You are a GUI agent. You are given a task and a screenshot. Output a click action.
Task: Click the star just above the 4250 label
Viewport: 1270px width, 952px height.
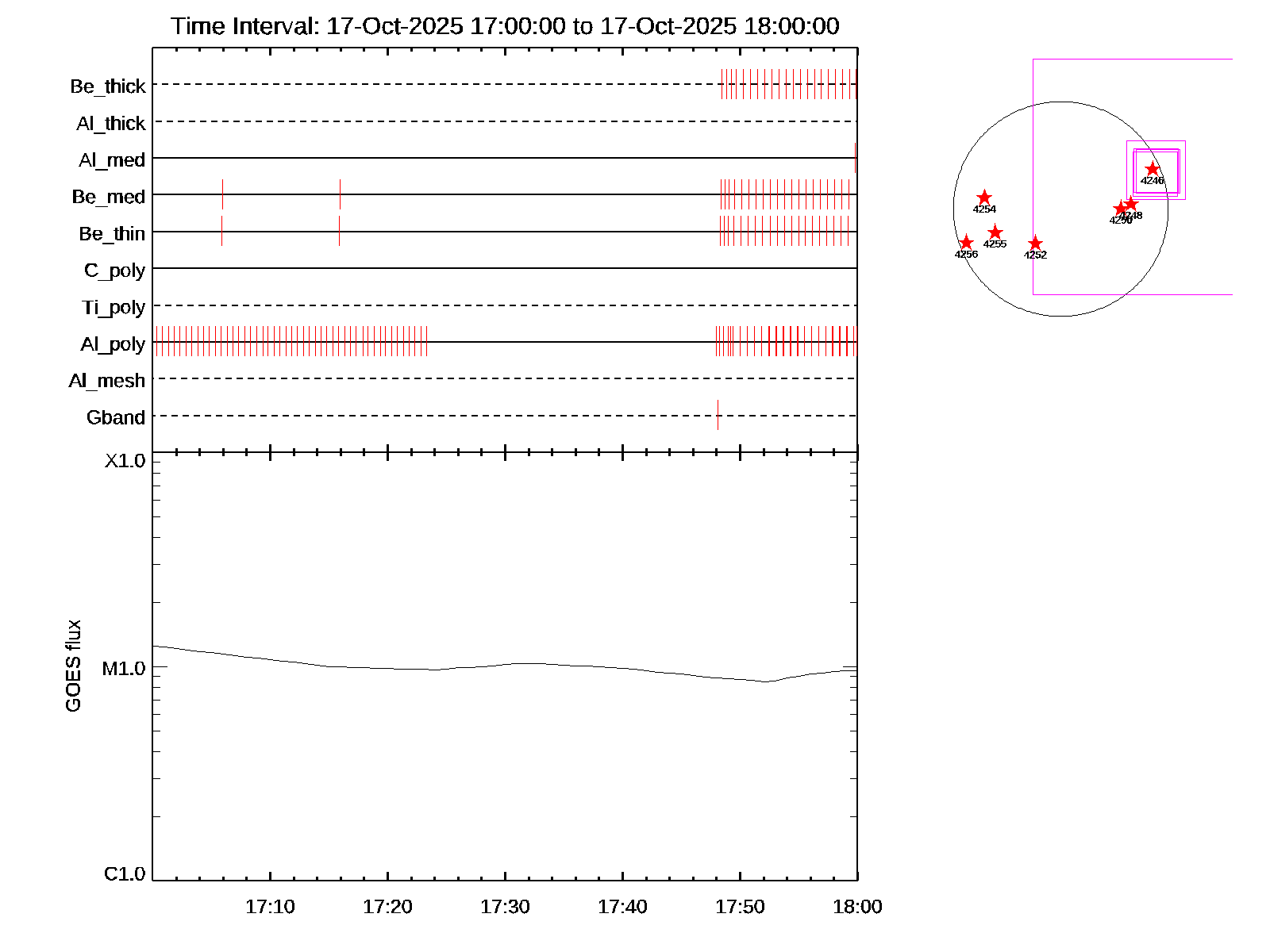coord(1120,209)
